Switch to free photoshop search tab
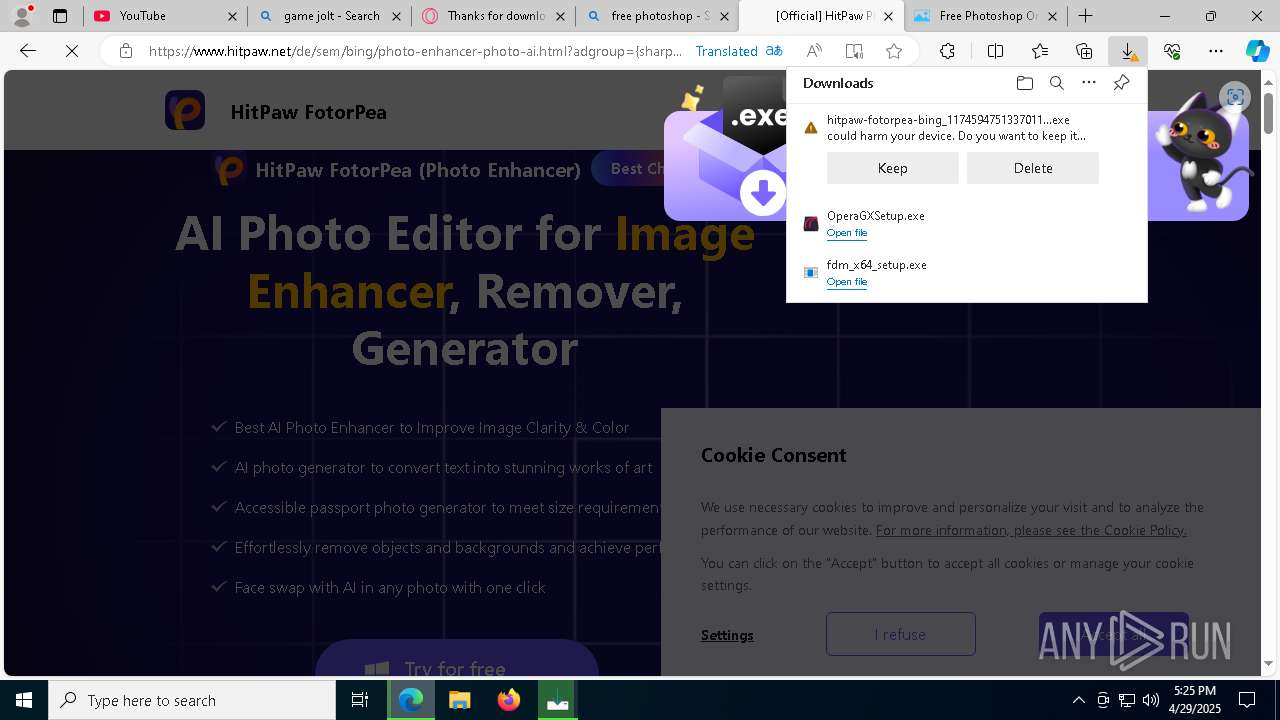The height and width of the screenshot is (720, 1280). point(658,16)
